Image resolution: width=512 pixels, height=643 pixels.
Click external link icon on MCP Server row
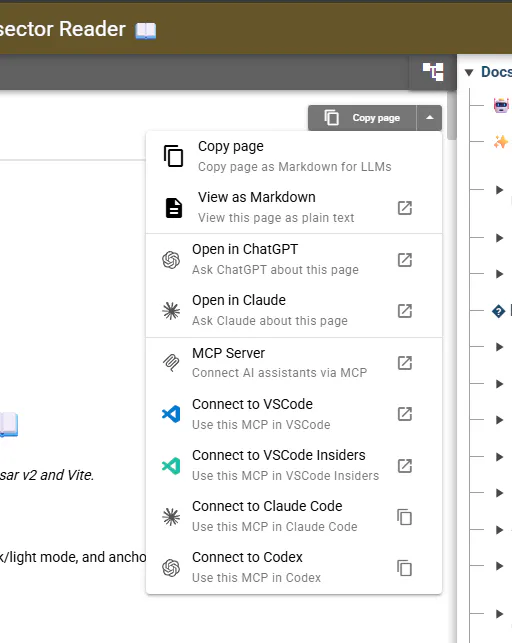click(x=405, y=363)
